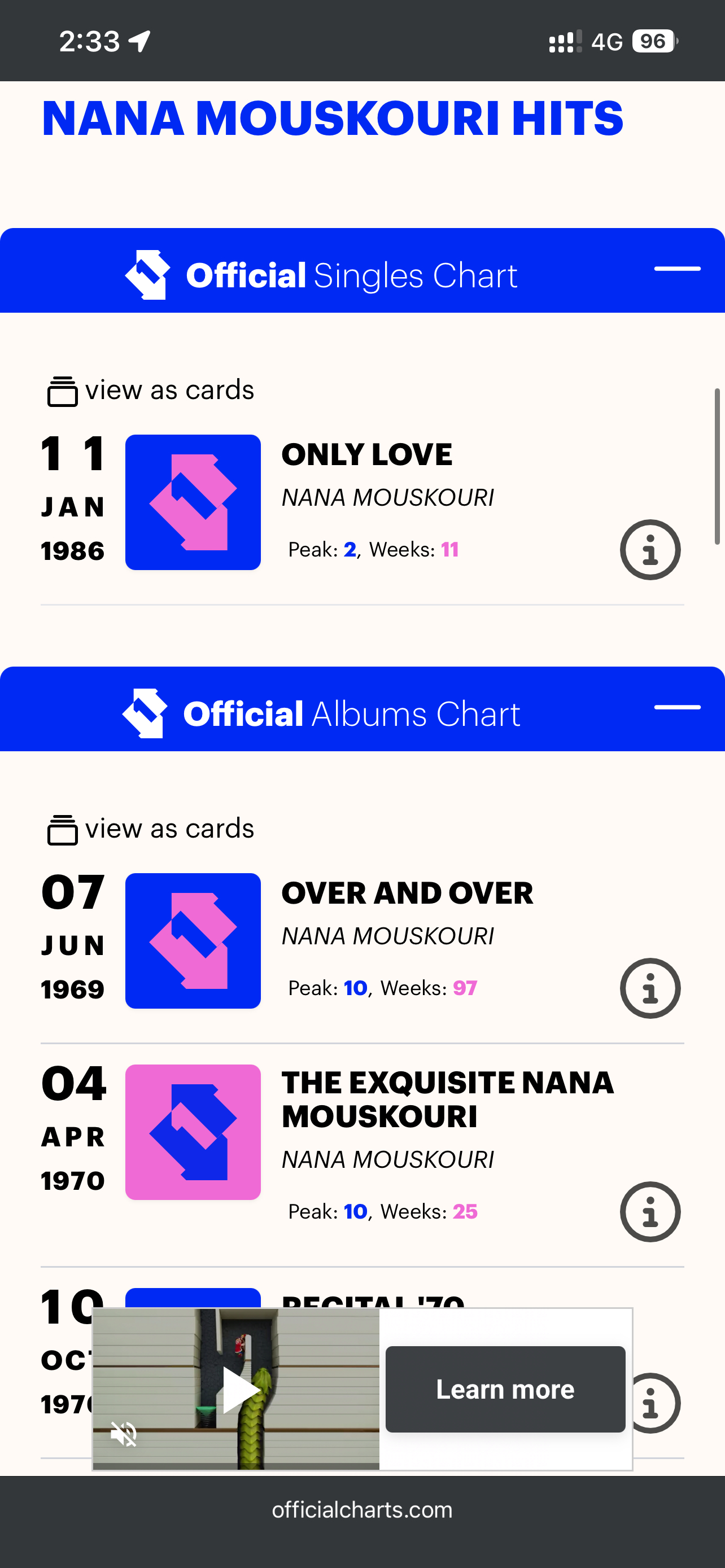Open info for Only Love single
The width and height of the screenshot is (725, 1568).
tap(649, 550)
